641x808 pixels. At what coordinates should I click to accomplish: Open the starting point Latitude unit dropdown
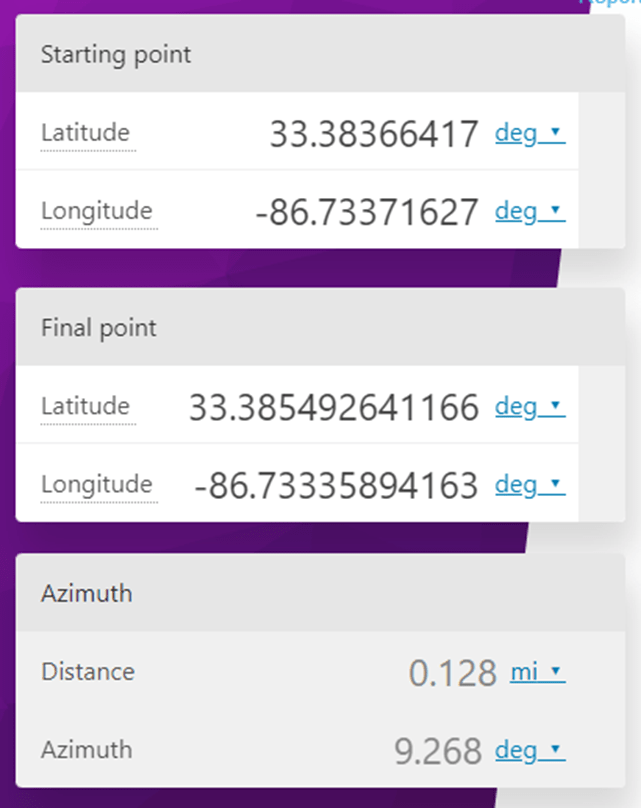[x=530, y=133]
